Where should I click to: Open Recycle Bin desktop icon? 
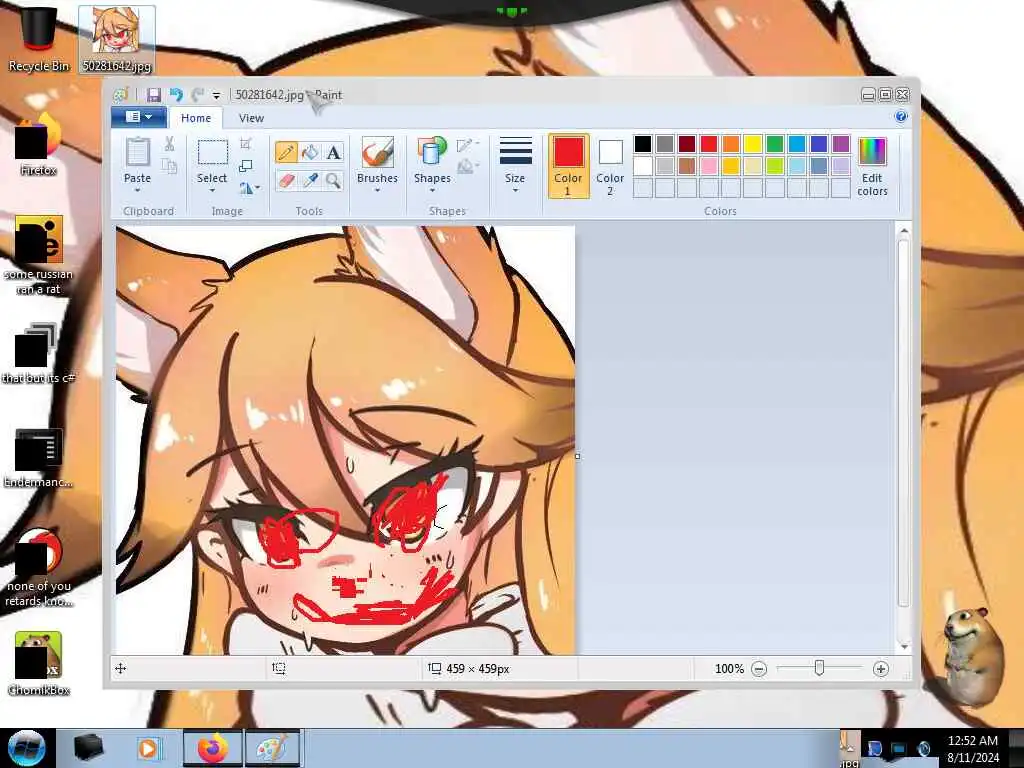click(38, 39)
